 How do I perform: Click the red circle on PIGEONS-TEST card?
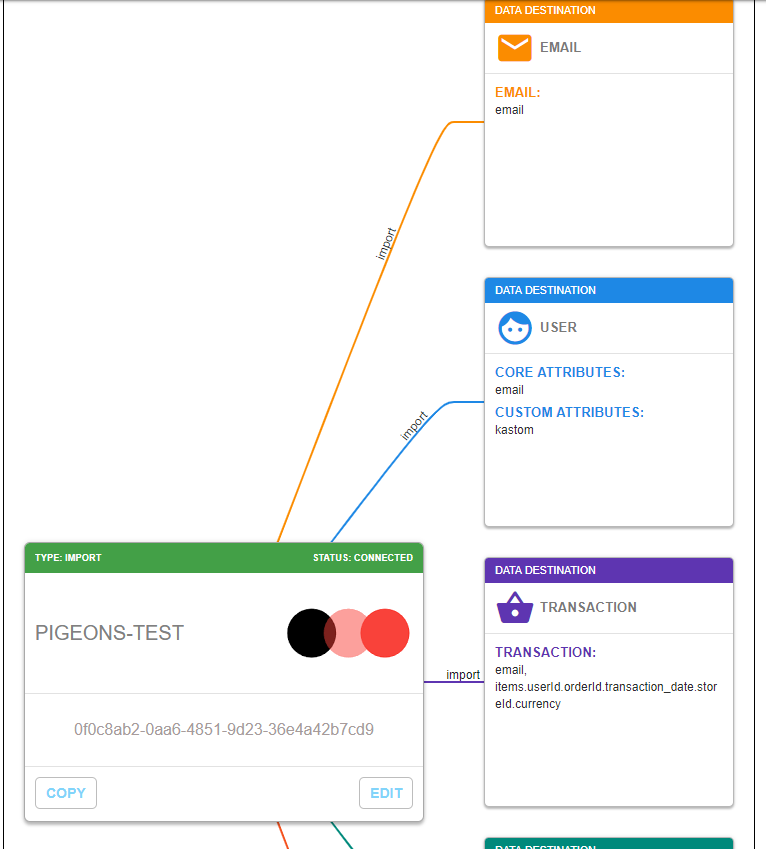click(x=385, y=633)
